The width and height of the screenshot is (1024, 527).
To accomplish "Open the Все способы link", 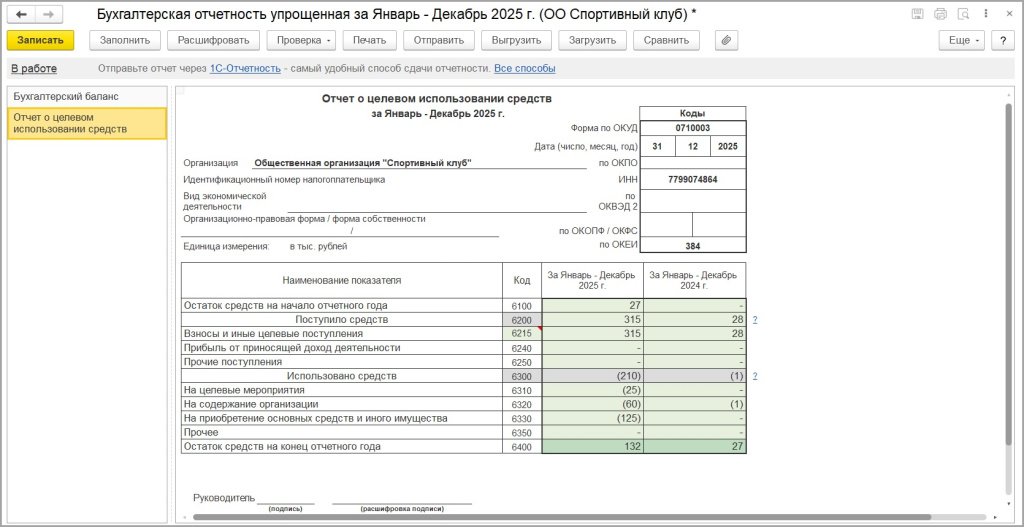I will 524,69.
